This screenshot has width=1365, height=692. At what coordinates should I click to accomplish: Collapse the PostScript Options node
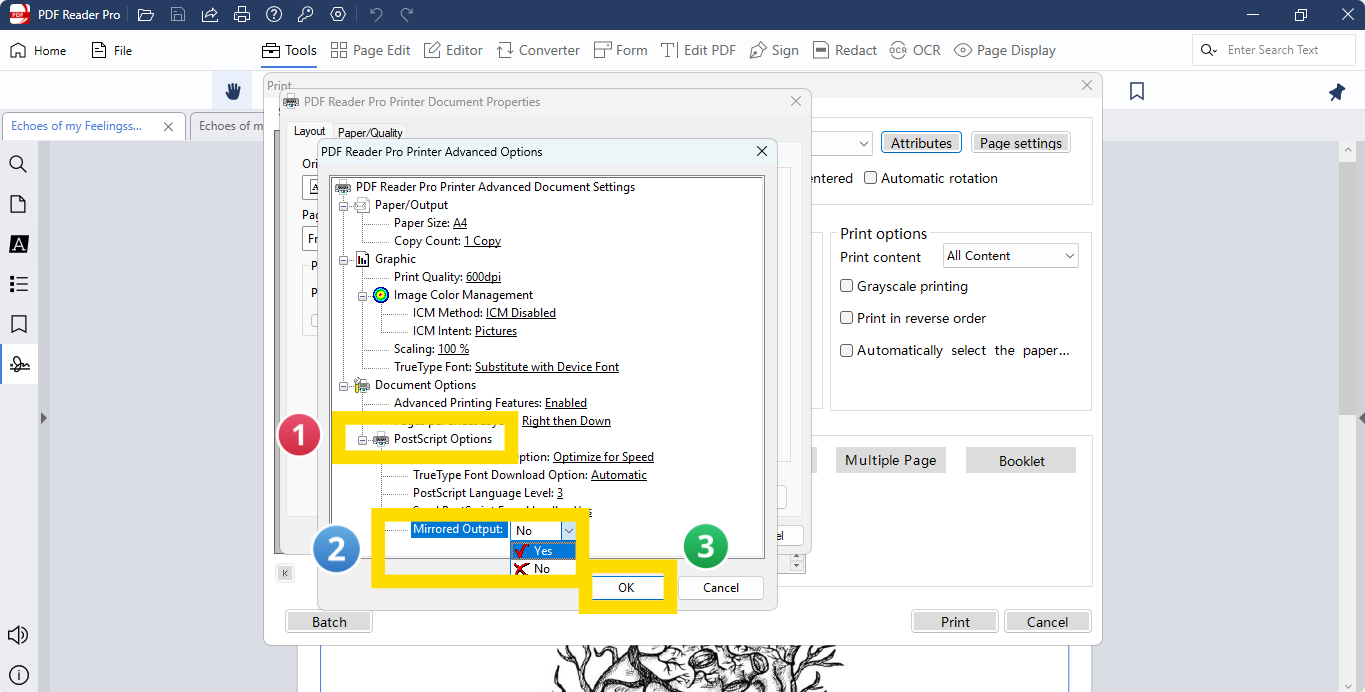pos(362,439)
